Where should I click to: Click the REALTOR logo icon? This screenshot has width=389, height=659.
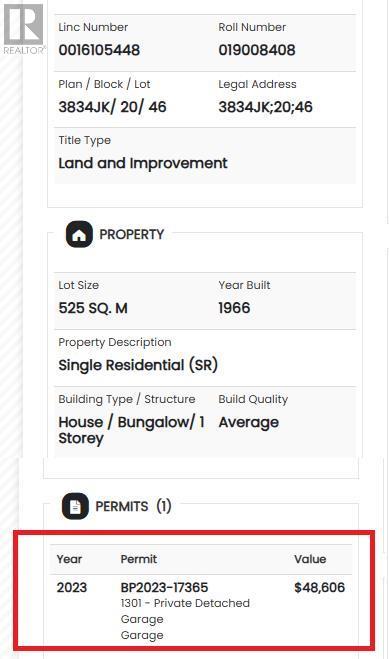coord(24,29)
